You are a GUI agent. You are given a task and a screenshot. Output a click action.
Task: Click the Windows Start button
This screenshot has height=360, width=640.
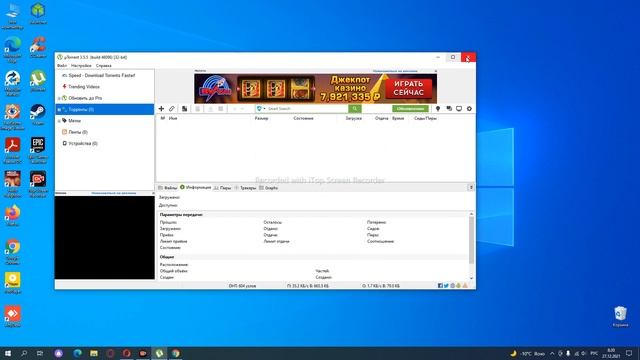[x=8, y=353]
